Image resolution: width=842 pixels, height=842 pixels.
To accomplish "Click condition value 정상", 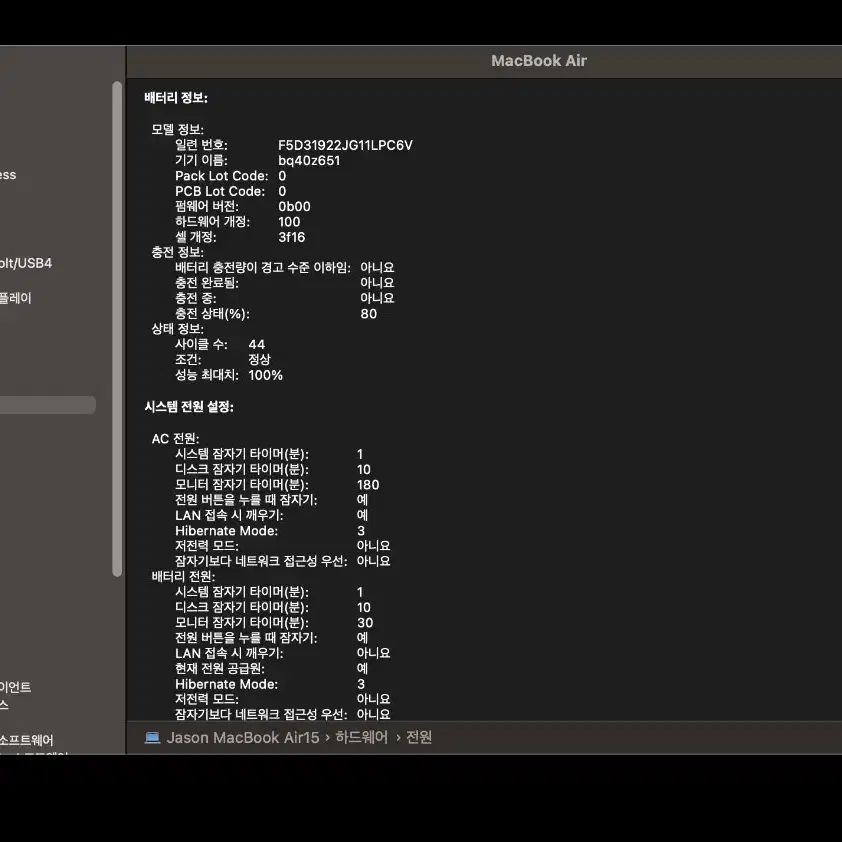I will (259, 359).
